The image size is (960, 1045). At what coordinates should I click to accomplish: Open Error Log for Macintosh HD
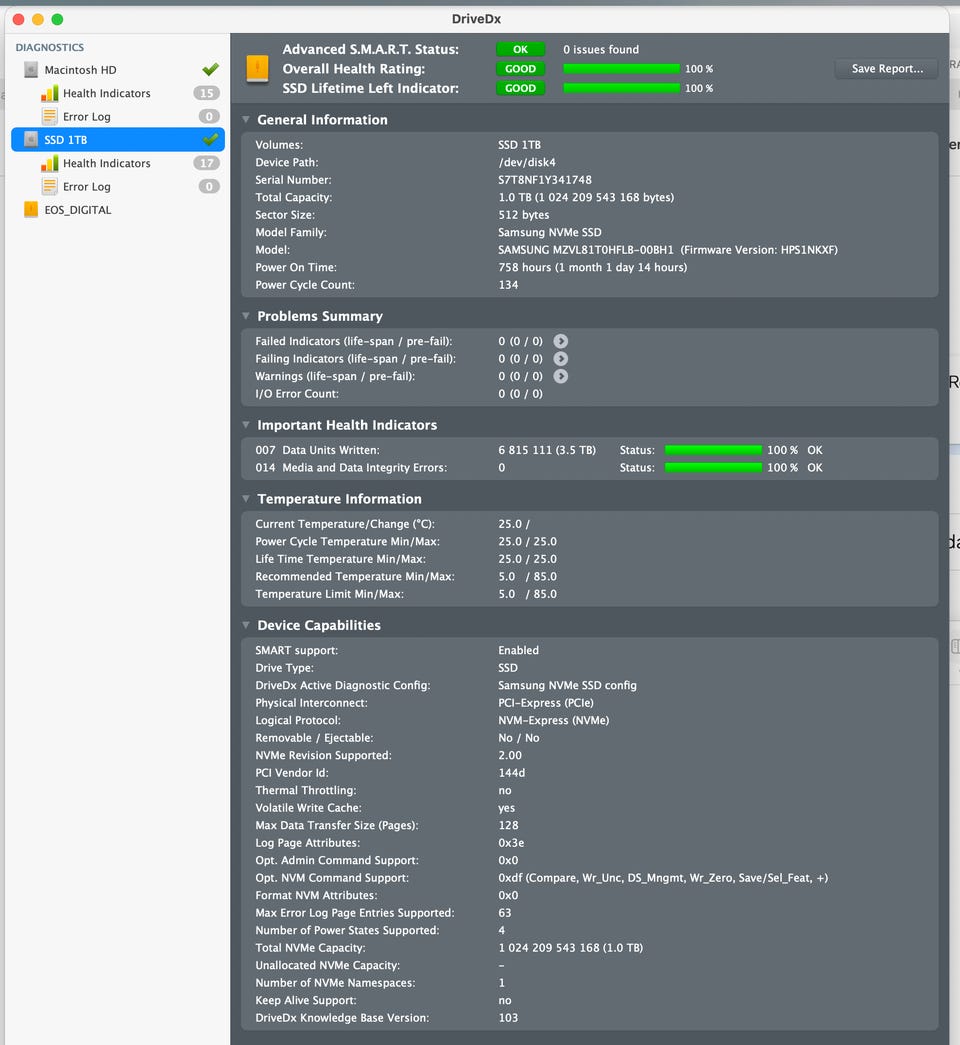click(118, 117)
